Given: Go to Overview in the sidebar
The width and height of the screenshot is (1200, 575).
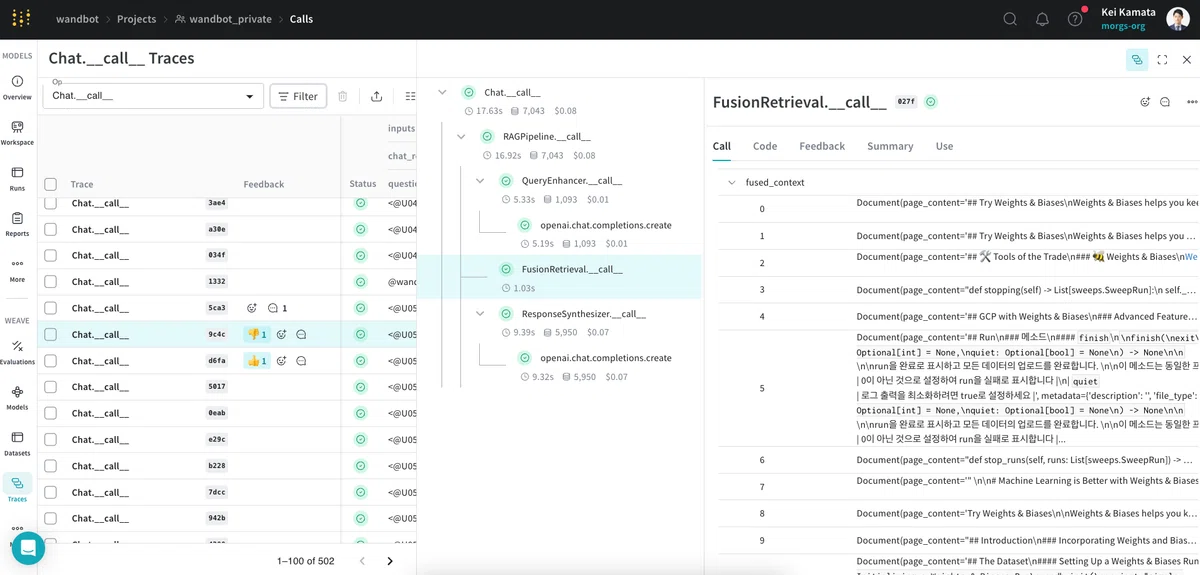Looking at the screenshot, I should (17, 87).
